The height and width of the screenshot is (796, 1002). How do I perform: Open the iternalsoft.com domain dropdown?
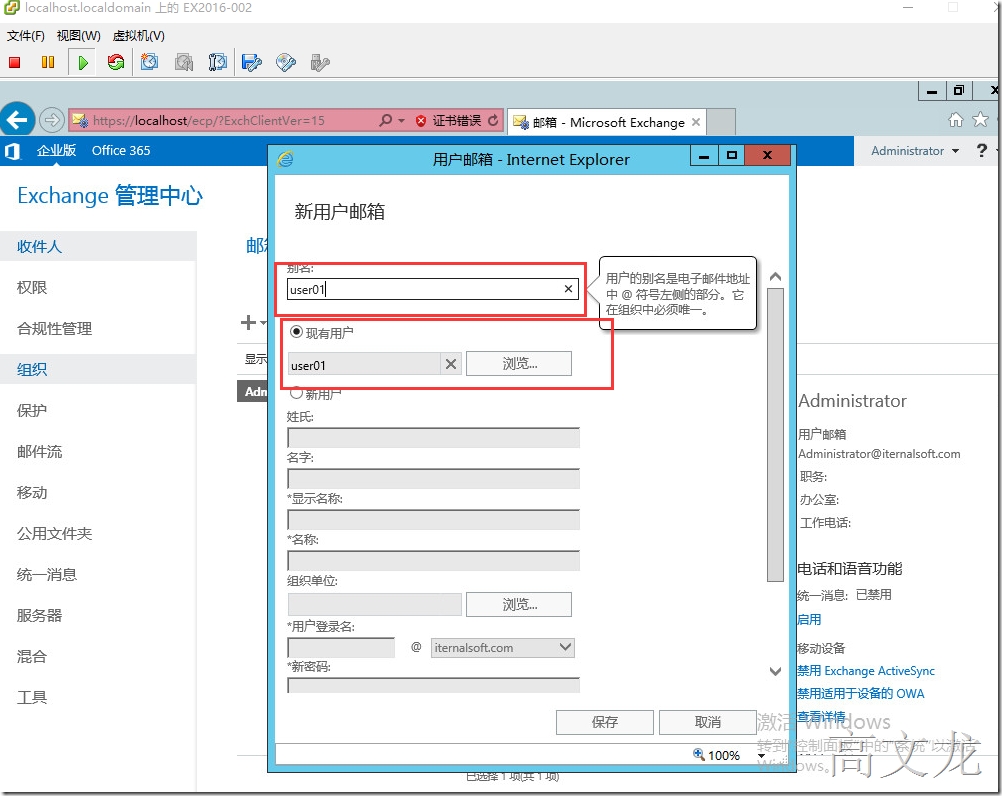(x=502, y=648)
